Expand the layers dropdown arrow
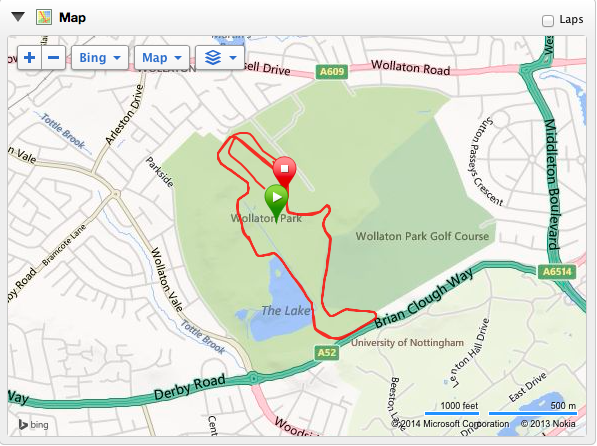This screenshot has width=597, height=446. point(233,58)
